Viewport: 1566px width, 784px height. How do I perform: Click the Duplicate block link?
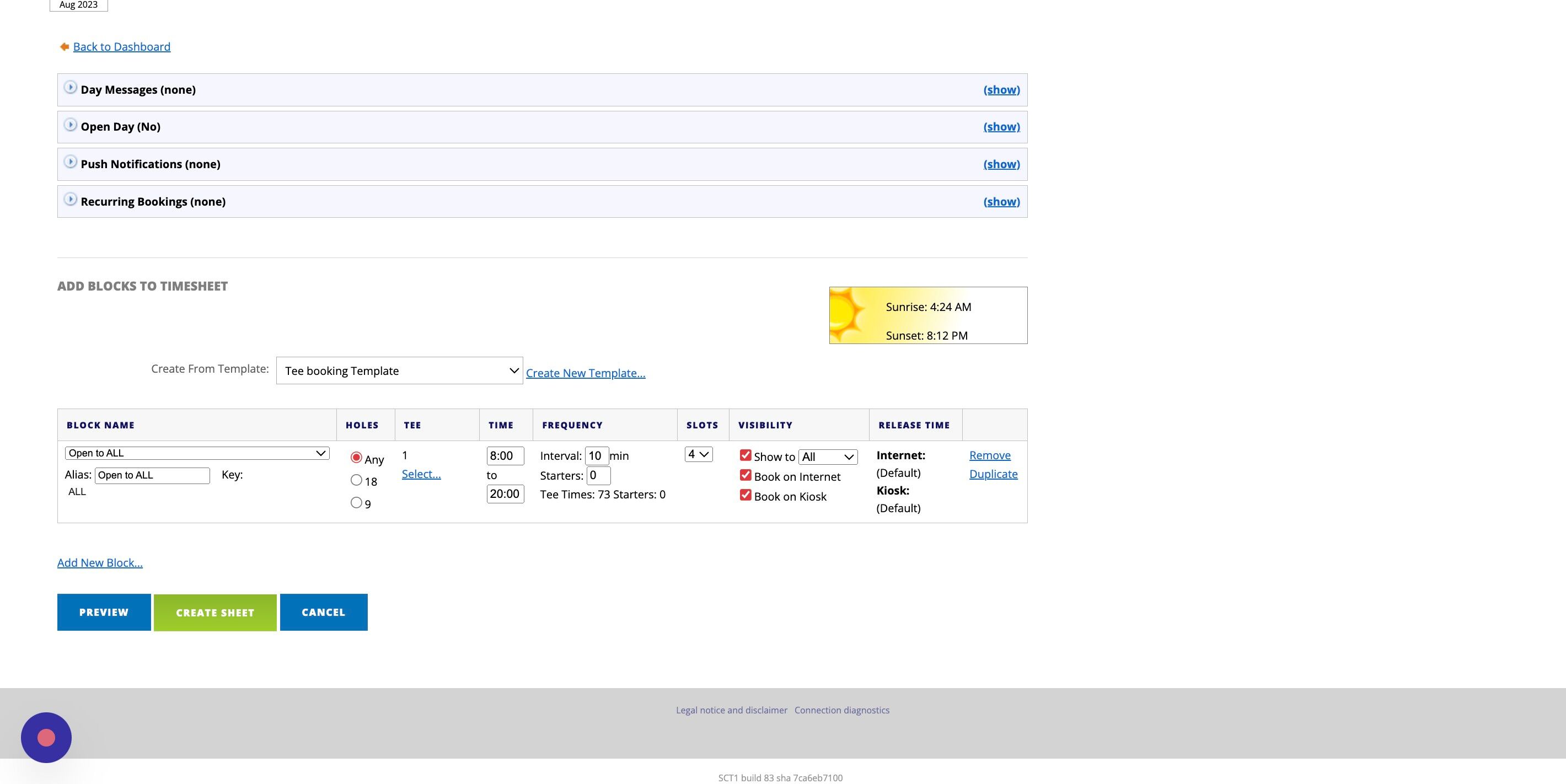[993, 474]
